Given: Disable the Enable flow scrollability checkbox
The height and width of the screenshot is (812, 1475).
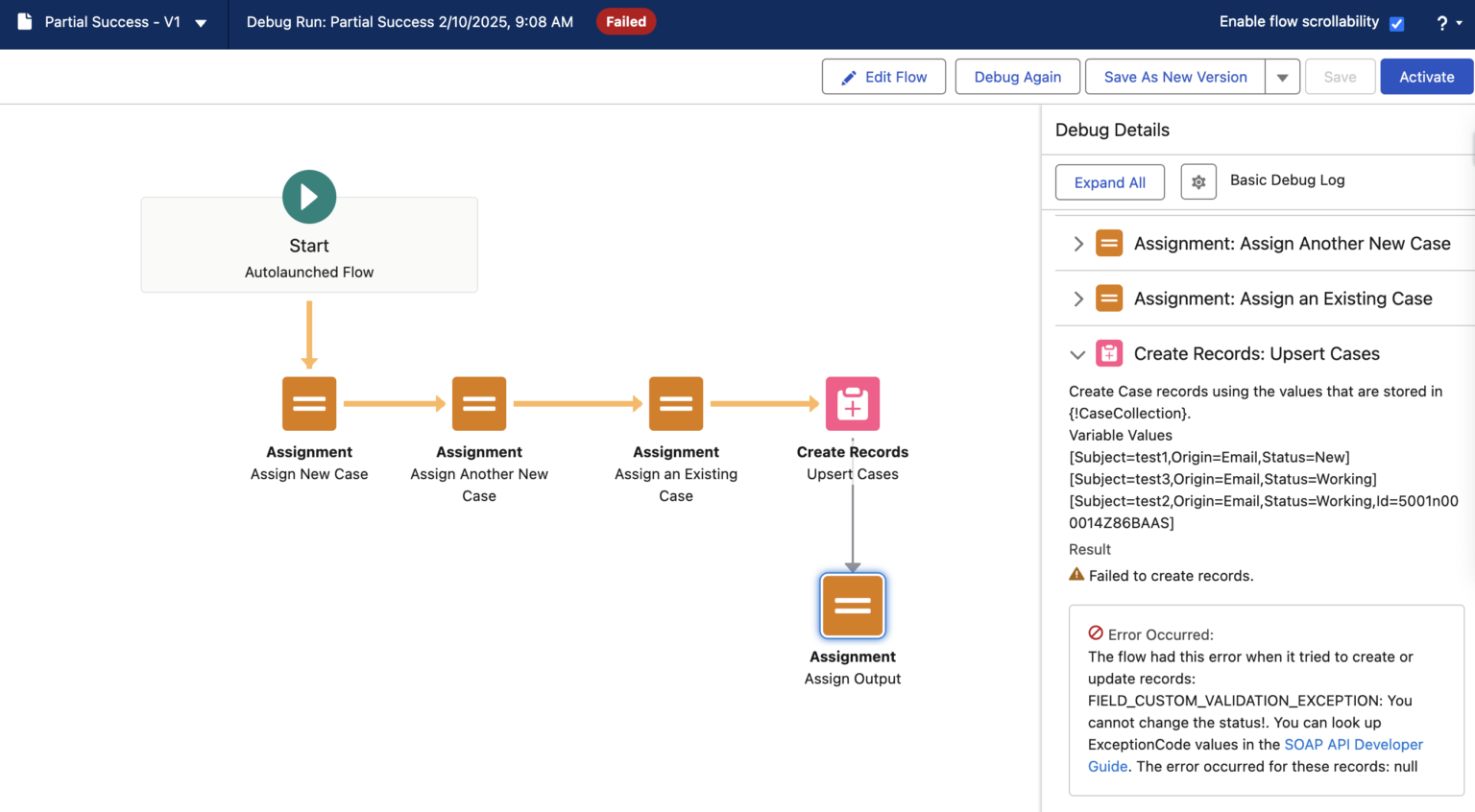Looking at the screenshot, I should tap(1397, 22).
